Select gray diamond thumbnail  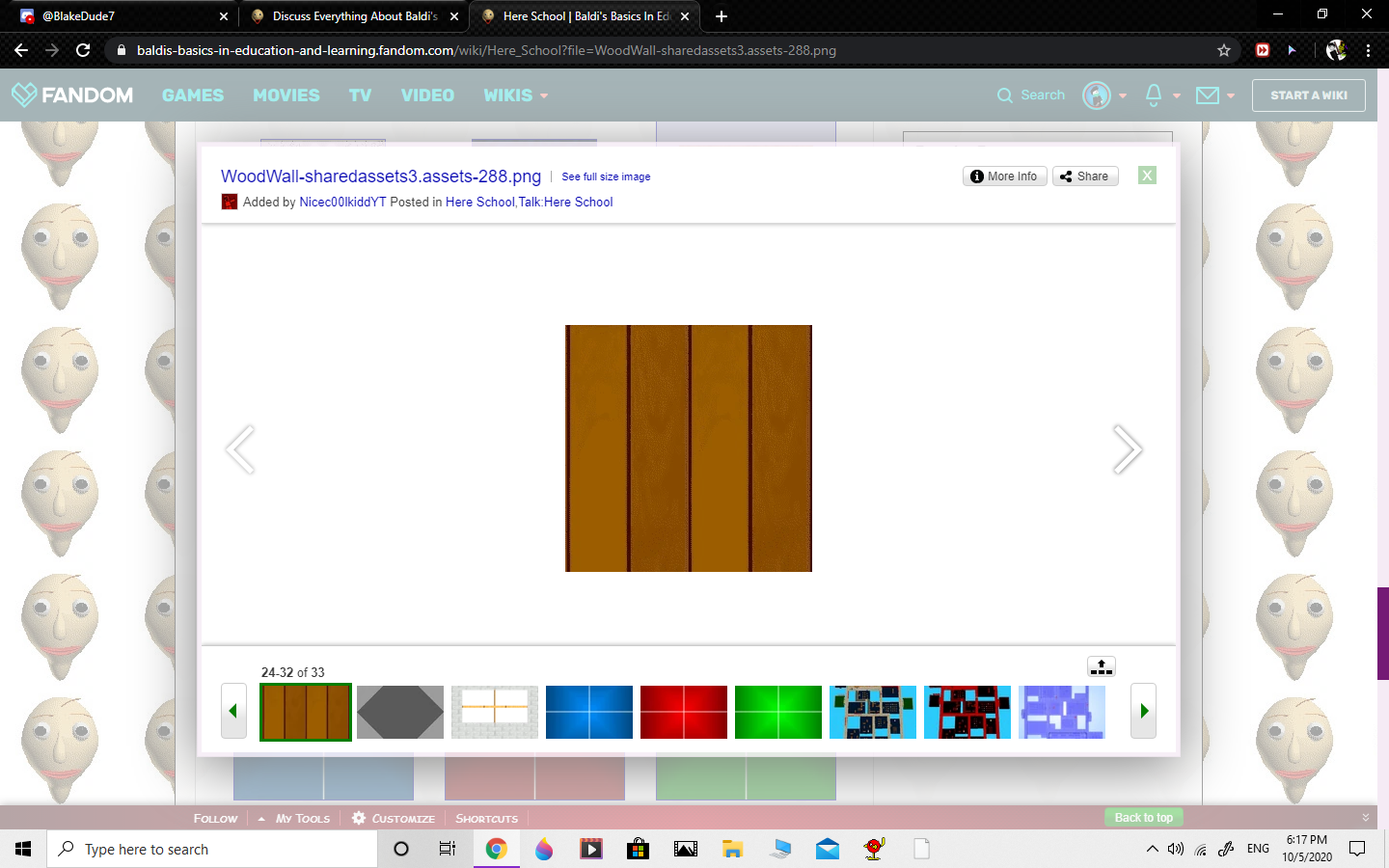pos(400,712)
